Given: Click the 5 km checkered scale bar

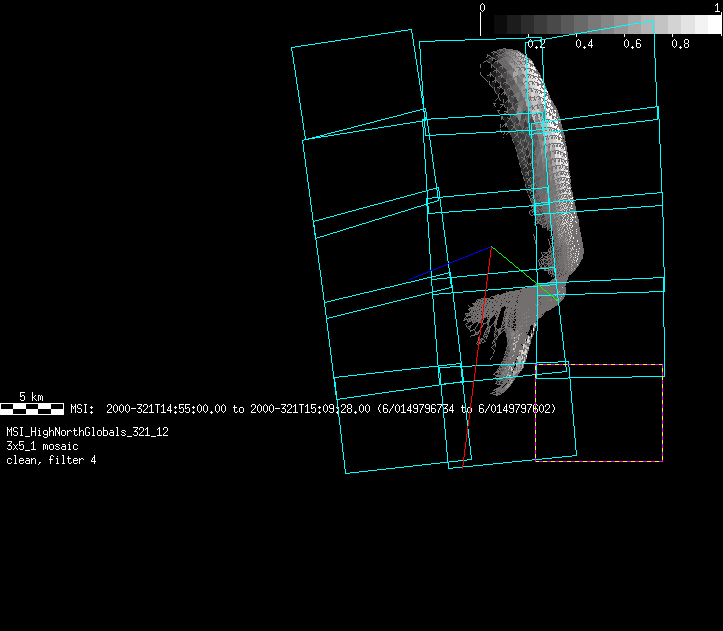Looking at the screenshot, I should coord(32,408).
